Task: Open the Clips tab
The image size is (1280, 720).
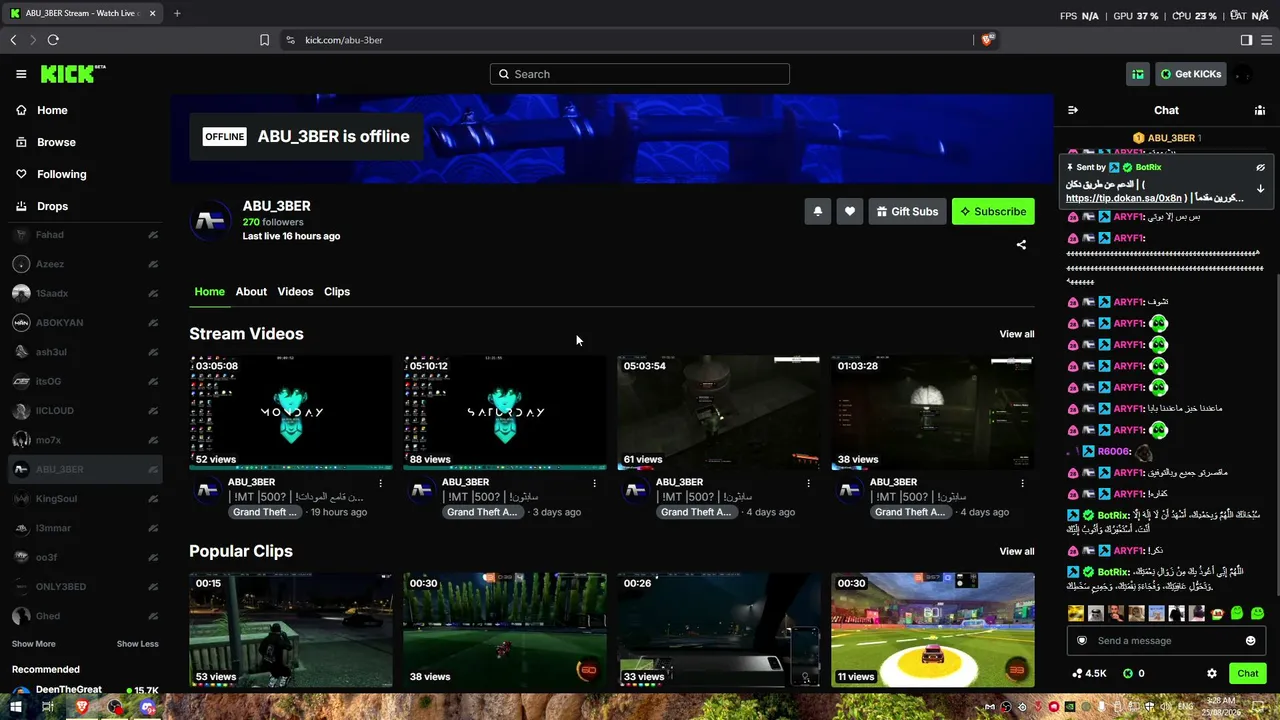Action: (x=337, y=292)
